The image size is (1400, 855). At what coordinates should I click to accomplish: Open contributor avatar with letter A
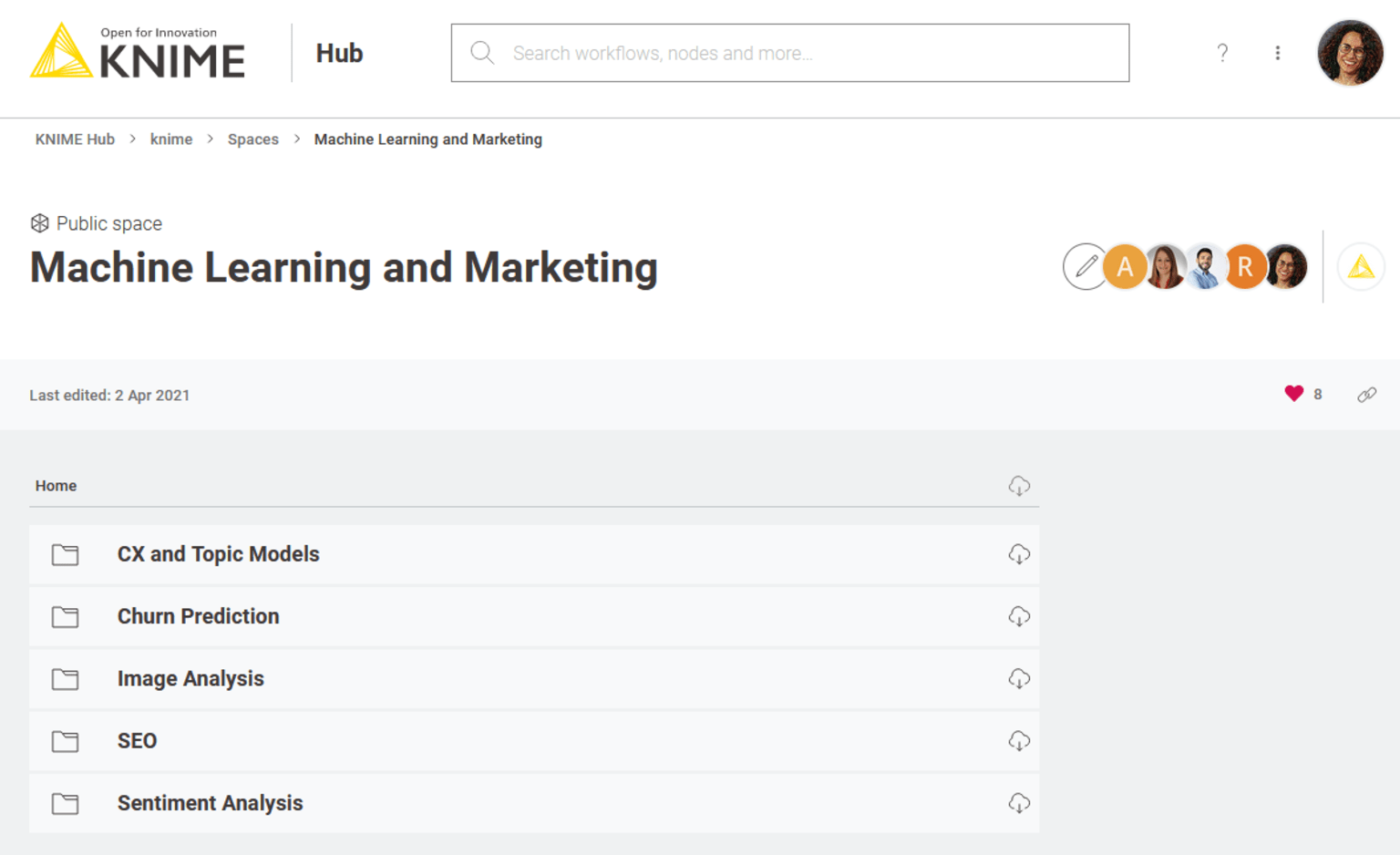point(1126,267)
